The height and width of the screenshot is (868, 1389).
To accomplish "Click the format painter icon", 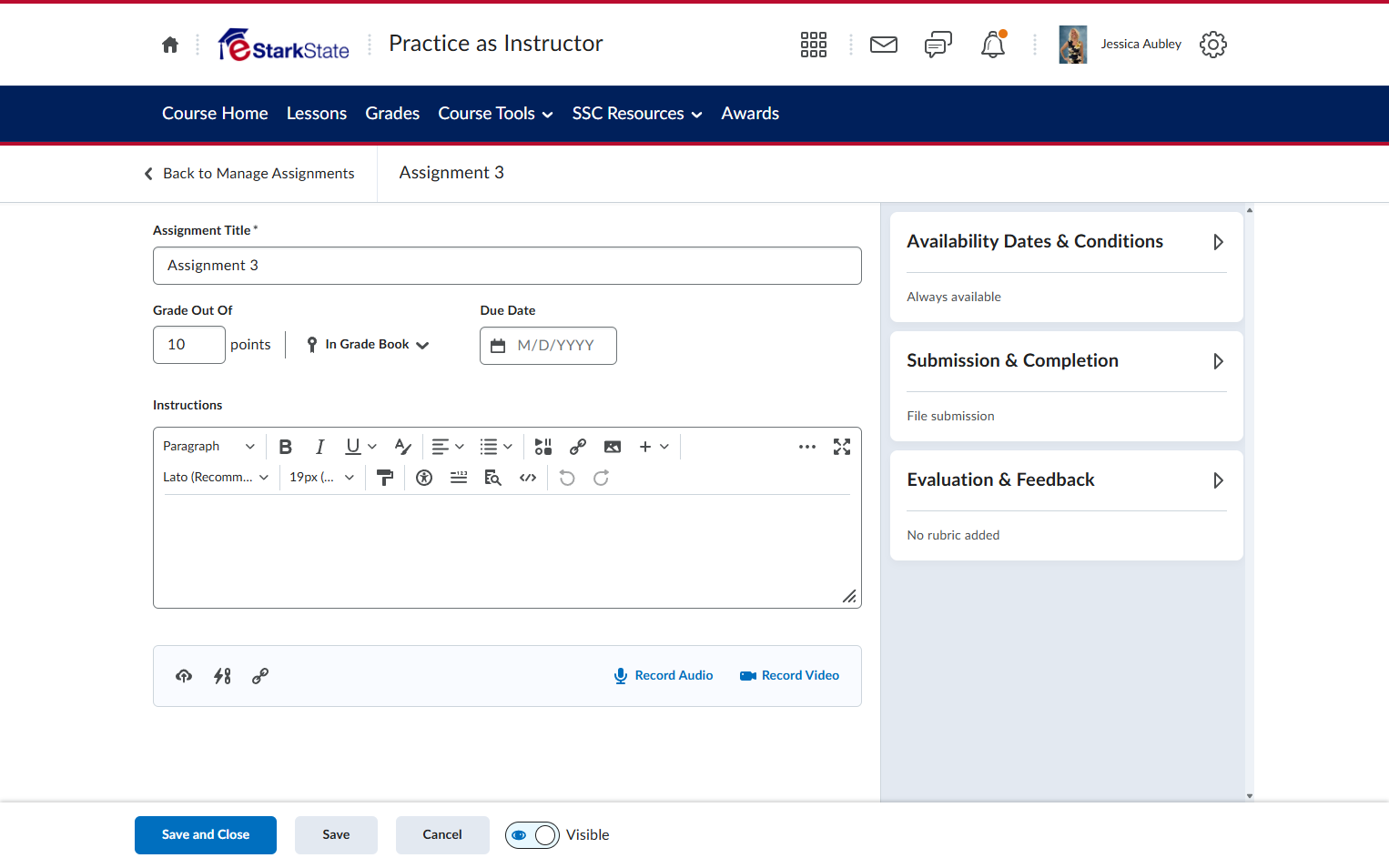I will point(385,478).
